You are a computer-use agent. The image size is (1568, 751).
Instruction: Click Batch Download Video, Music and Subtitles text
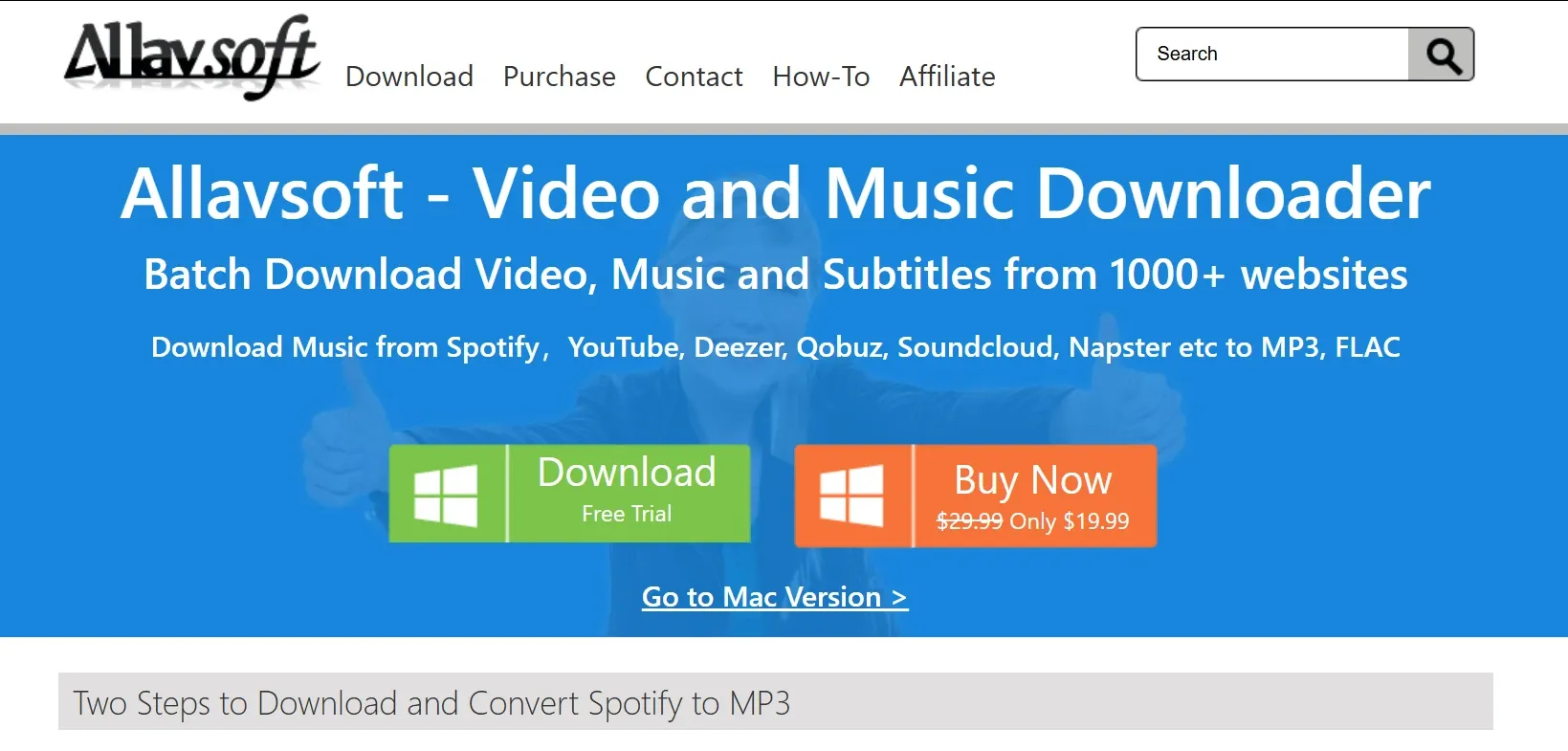[x=776, y=275]
